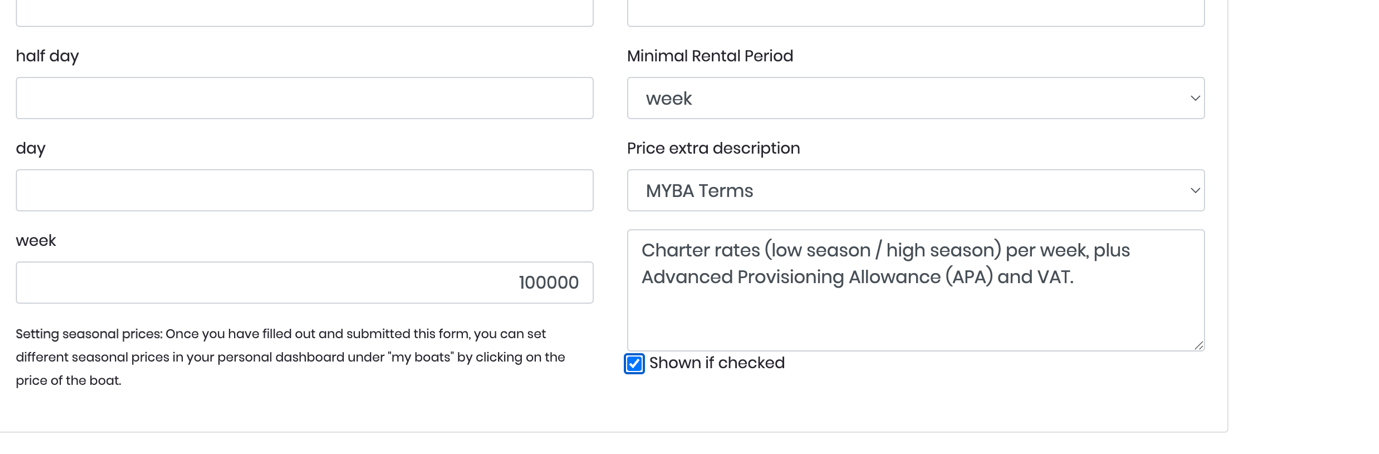Click the "Minimal Rental Period" label
This screenshot has height=454, width=1379.
pyautogui.click(x=709, y=56)
